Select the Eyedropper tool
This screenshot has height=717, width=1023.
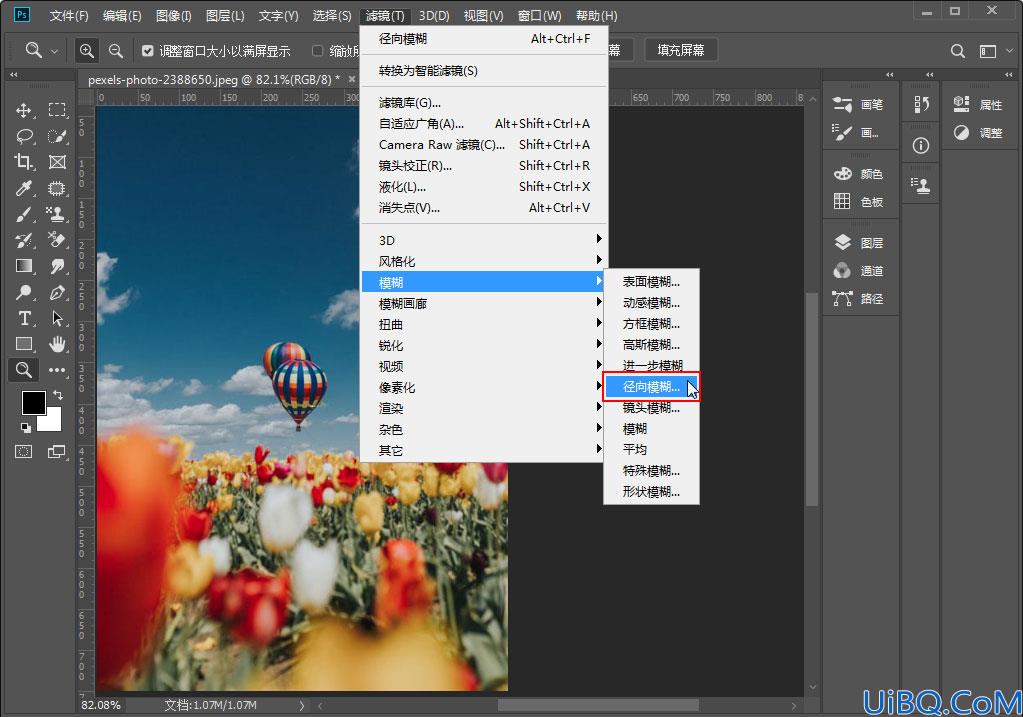click(24, 189)
